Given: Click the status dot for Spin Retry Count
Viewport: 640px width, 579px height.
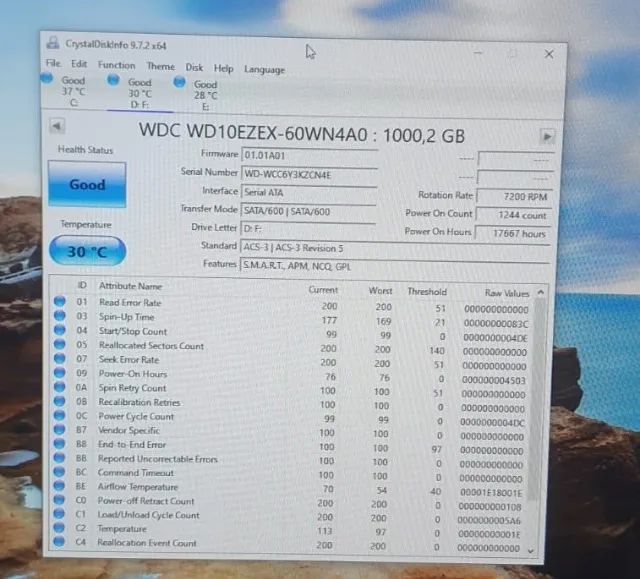Looking at the screenshot, I should (x=60, y=386).
